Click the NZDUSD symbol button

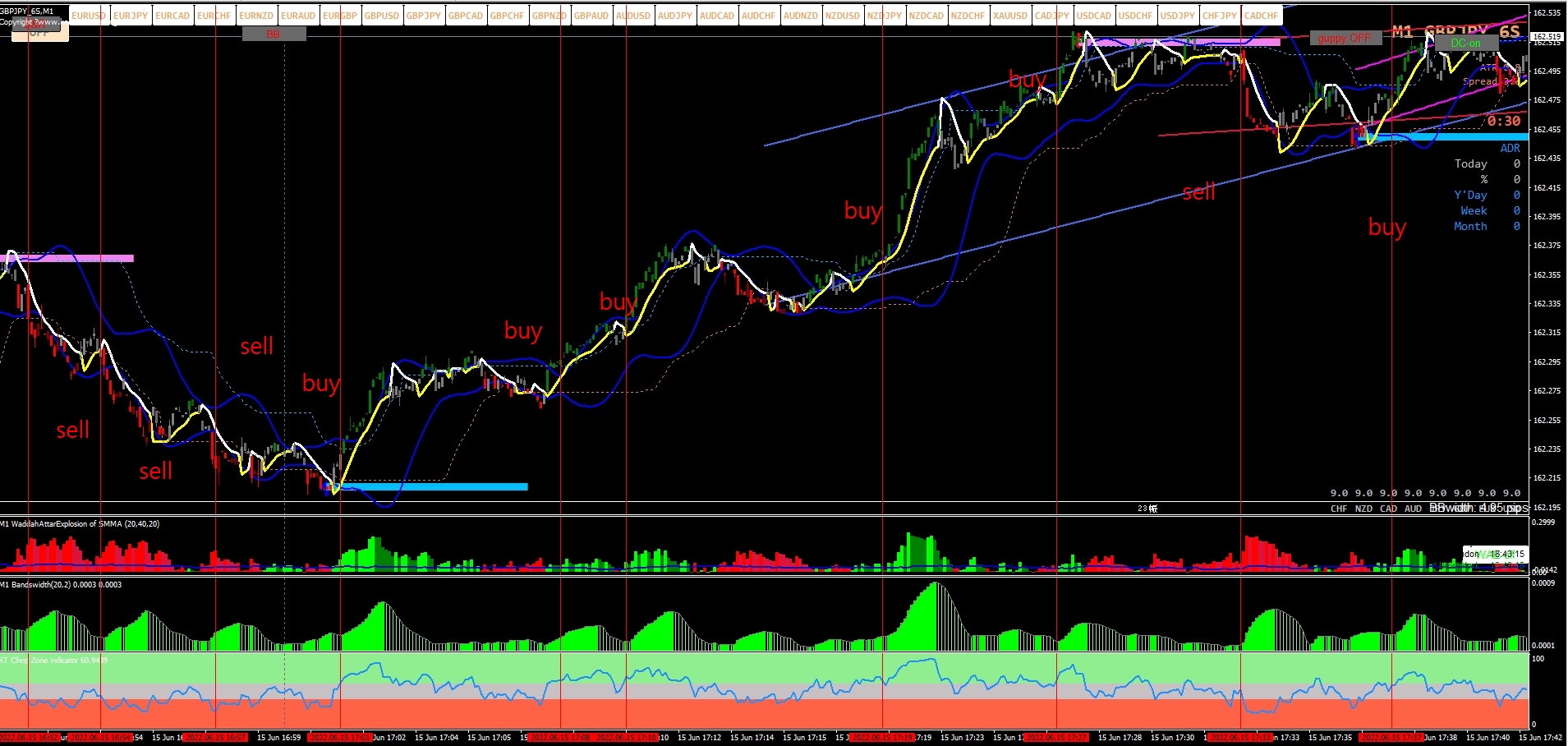click(844, 16)
